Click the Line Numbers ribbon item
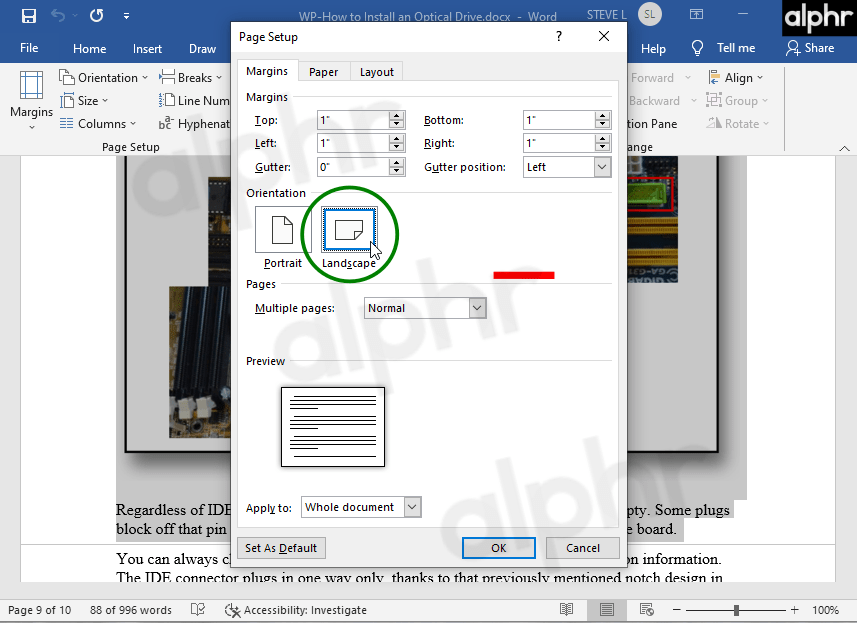Image resolution: width=857 pixels, height=623 pixels. pos(194,101)
